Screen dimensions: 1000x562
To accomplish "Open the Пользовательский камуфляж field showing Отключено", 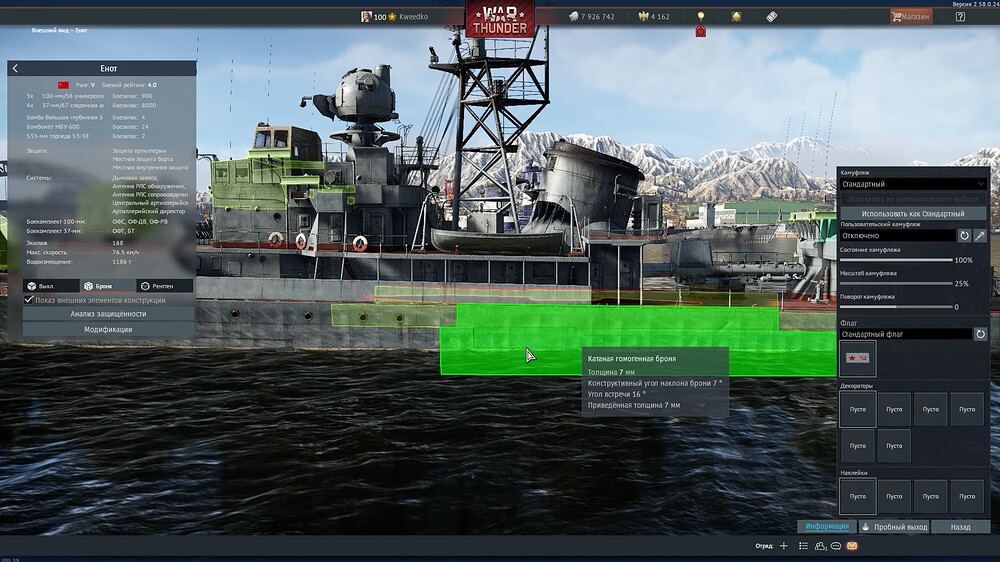I will tap(897, 236).
